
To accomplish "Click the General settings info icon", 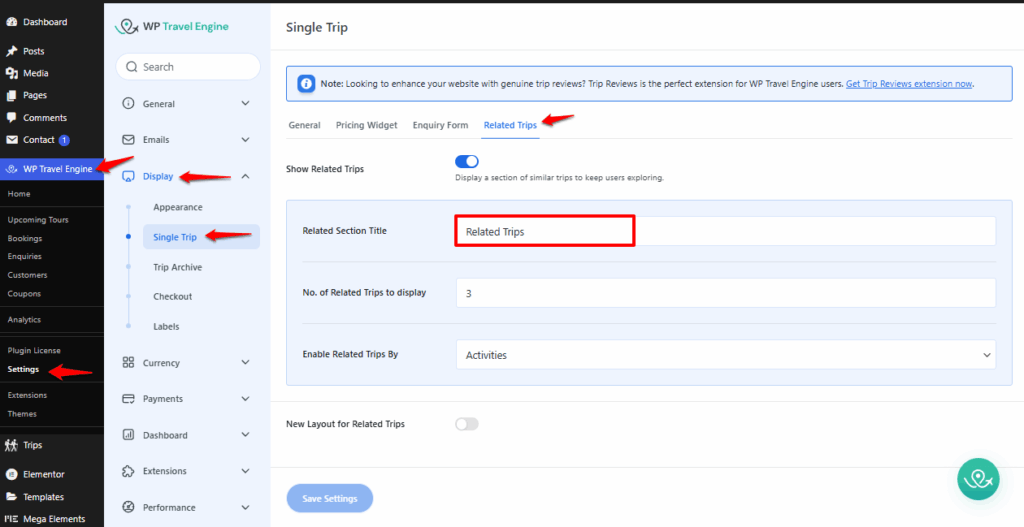I will coord(128,104).
